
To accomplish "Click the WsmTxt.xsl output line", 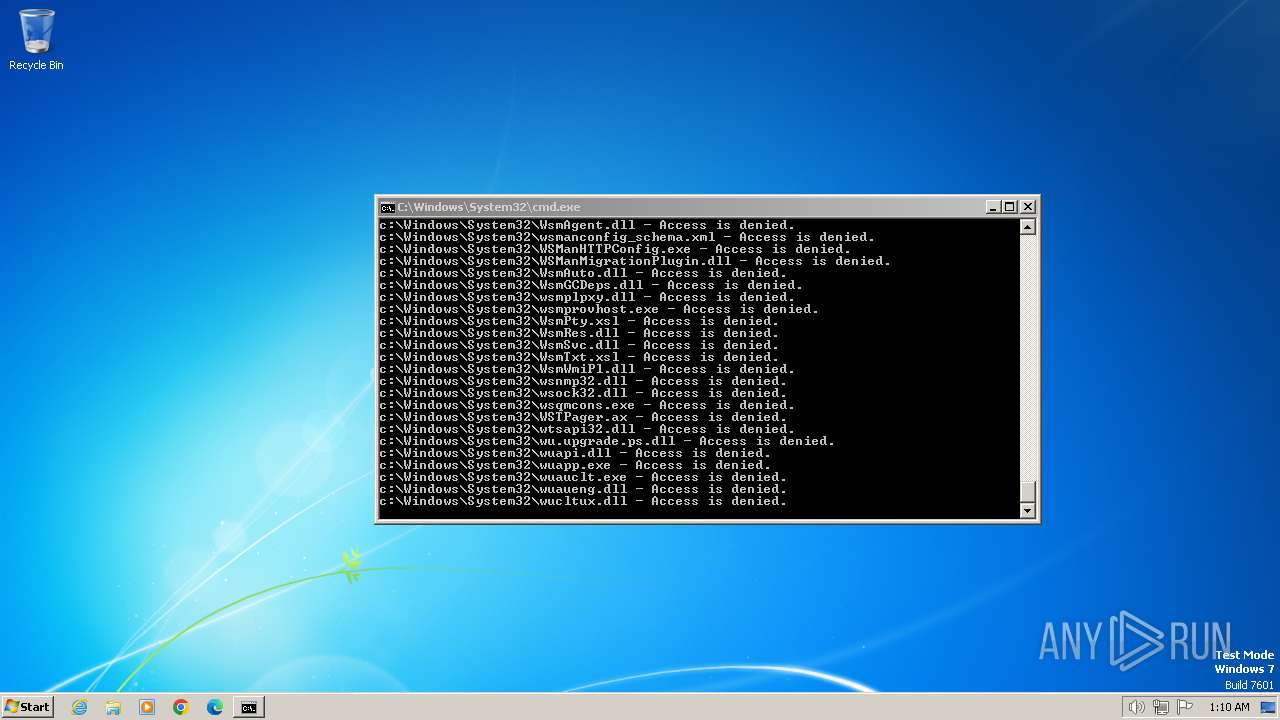I will 579,357.
